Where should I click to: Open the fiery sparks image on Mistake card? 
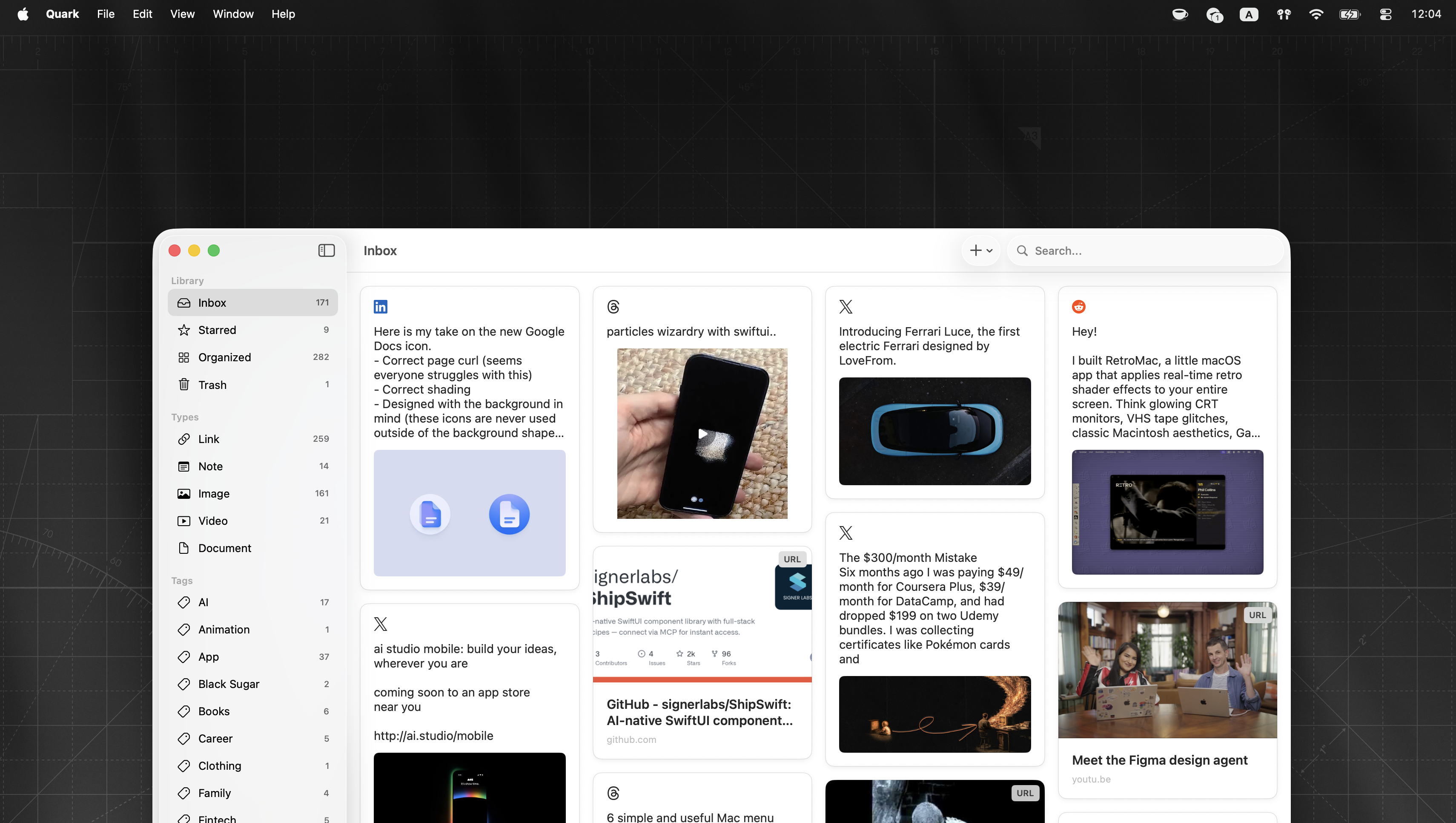934,714
